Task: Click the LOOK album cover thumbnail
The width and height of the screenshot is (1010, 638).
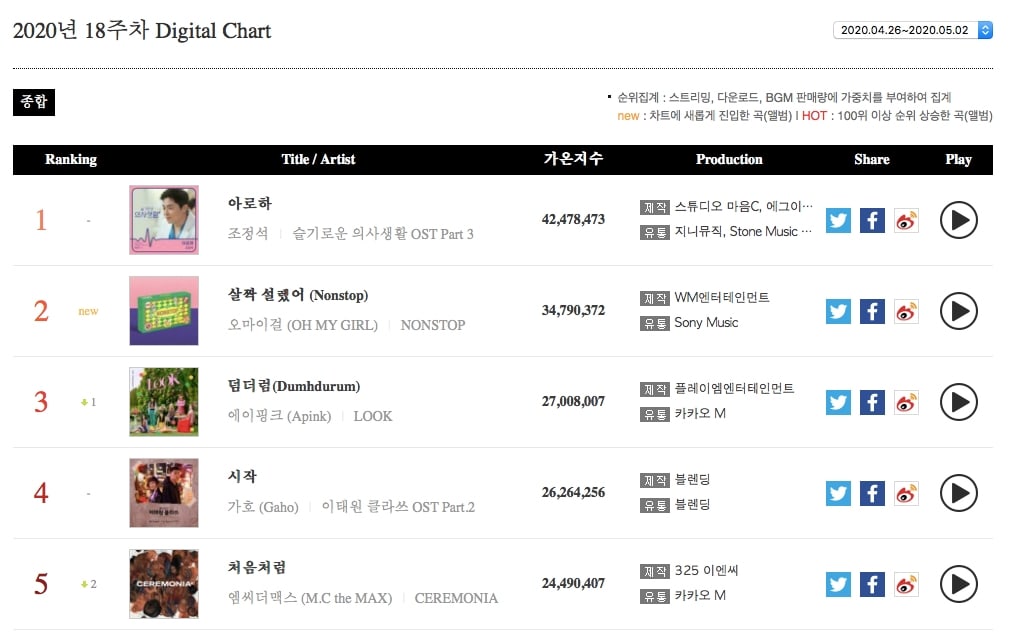Action: tap(164, 401)
